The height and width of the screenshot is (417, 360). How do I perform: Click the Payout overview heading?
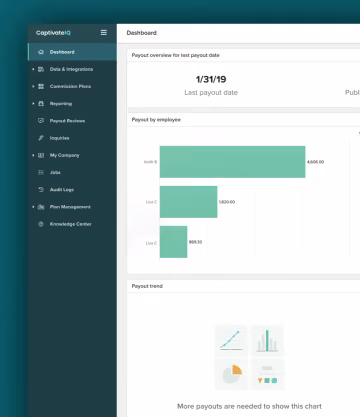tap(176, 55)
